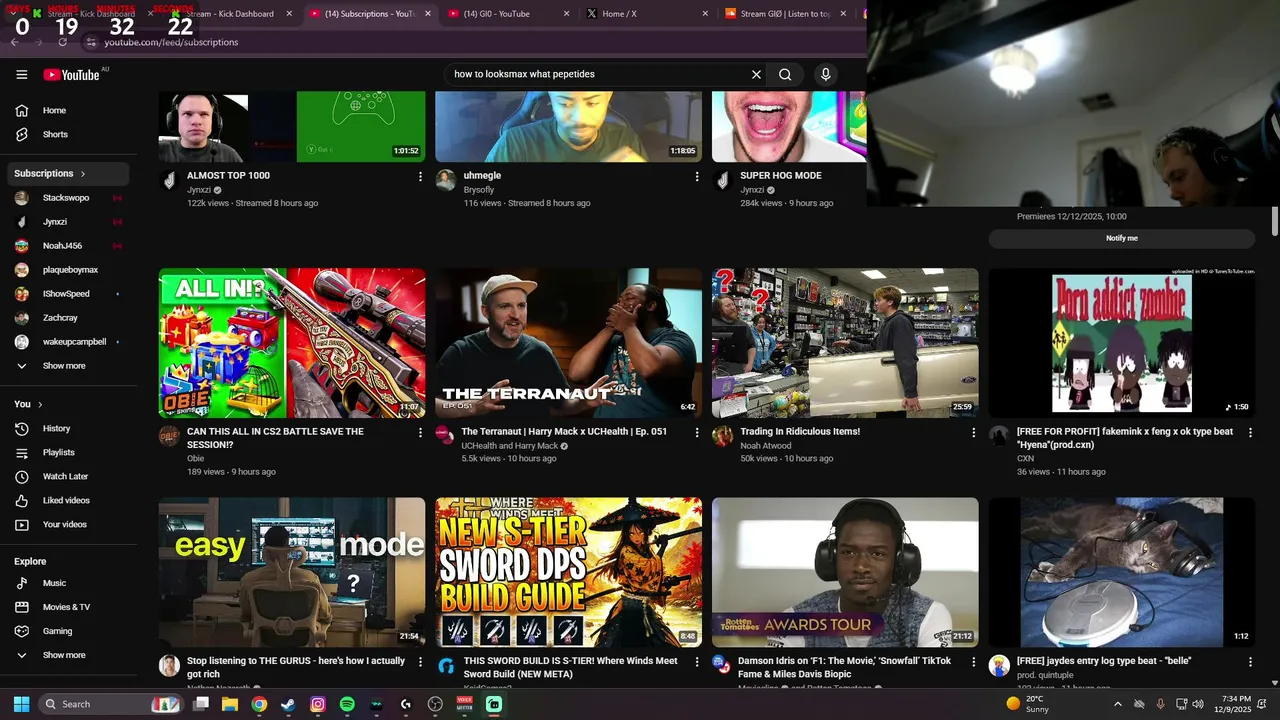The image size is (1280, 720).
Task: Open the CXN channel name link
Action: [1025, 458]
